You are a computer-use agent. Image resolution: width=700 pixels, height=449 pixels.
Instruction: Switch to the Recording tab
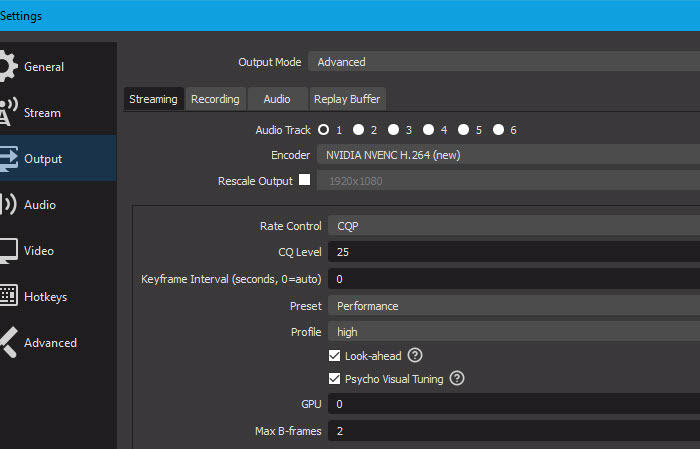215,99
